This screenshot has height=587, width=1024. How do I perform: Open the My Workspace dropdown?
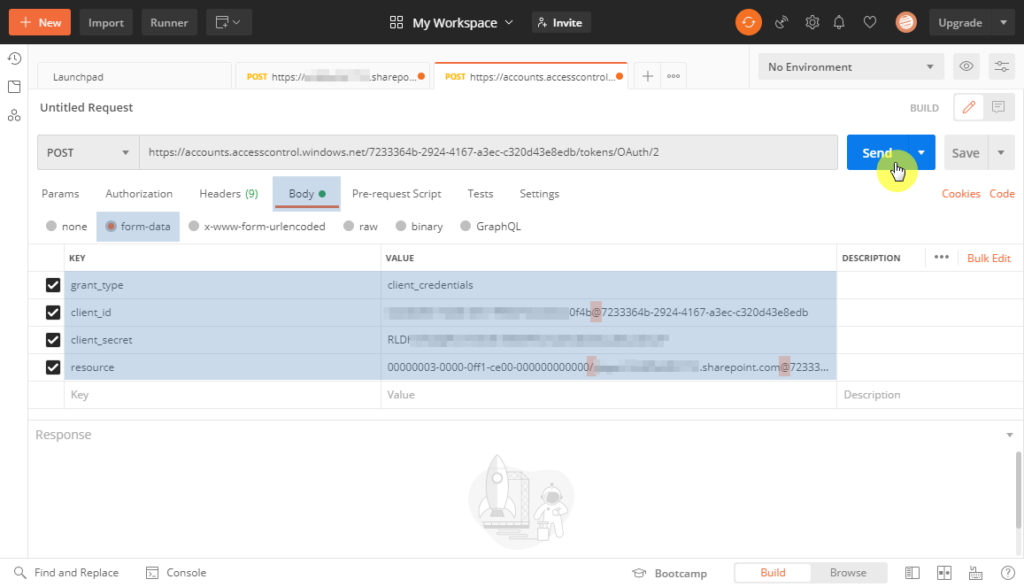pos(462,22)
